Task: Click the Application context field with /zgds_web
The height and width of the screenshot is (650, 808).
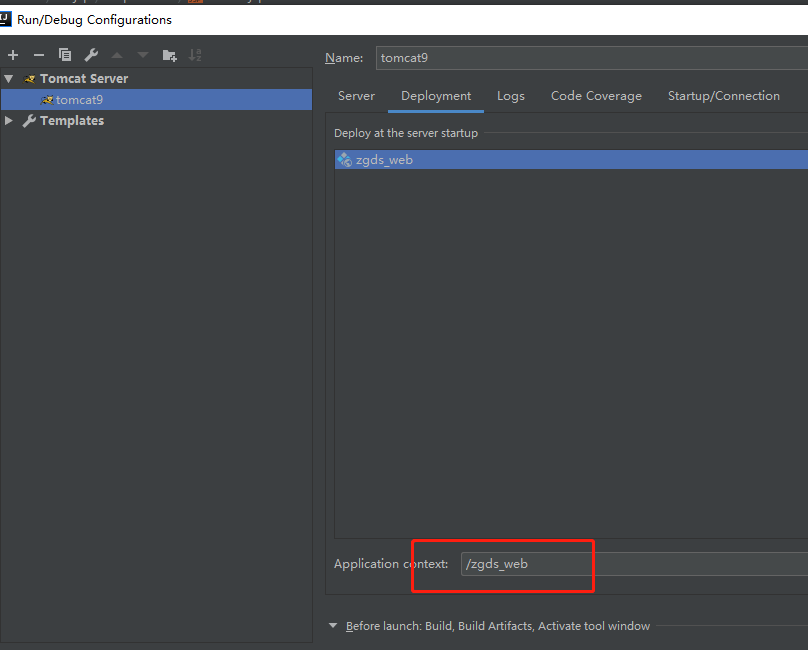Action: click(634, 564)
